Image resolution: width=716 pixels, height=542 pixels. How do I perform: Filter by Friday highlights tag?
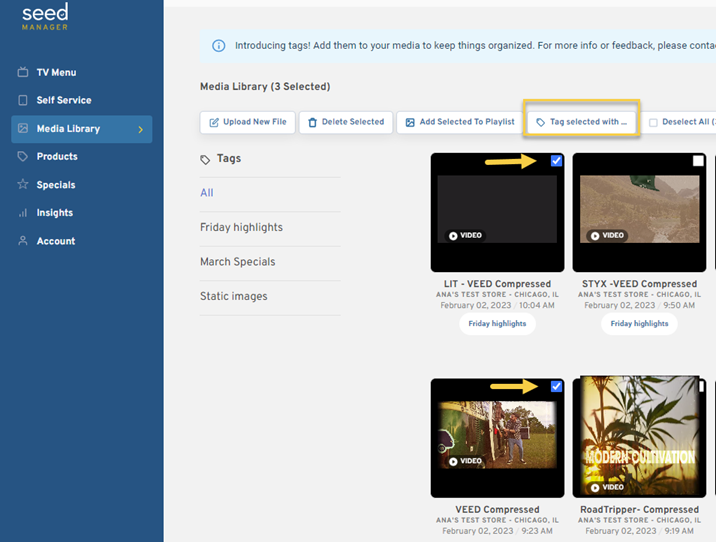click(x=241, y=227)
